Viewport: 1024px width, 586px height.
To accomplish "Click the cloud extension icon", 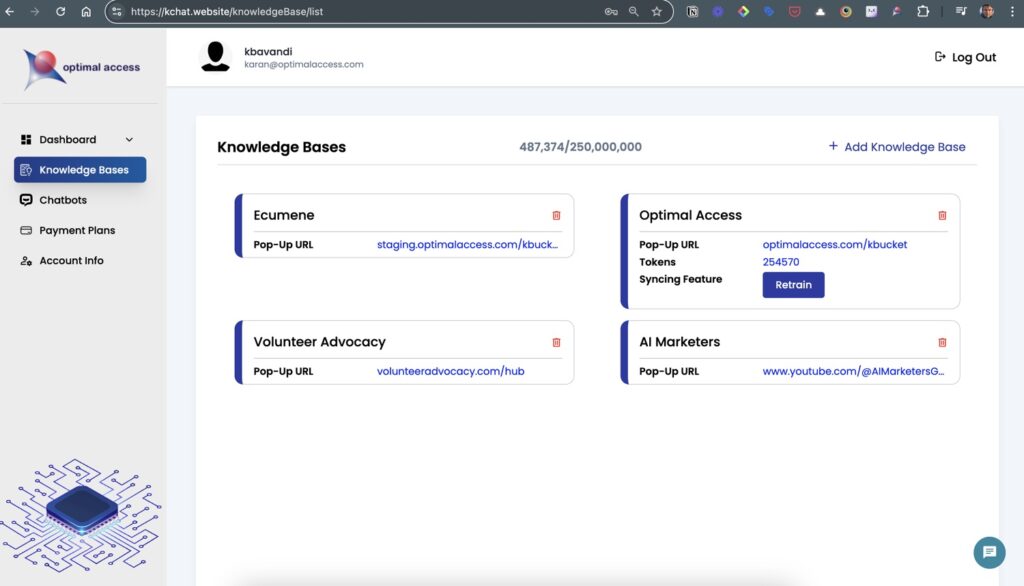I will pyautogui.click(x=820, y=11).
